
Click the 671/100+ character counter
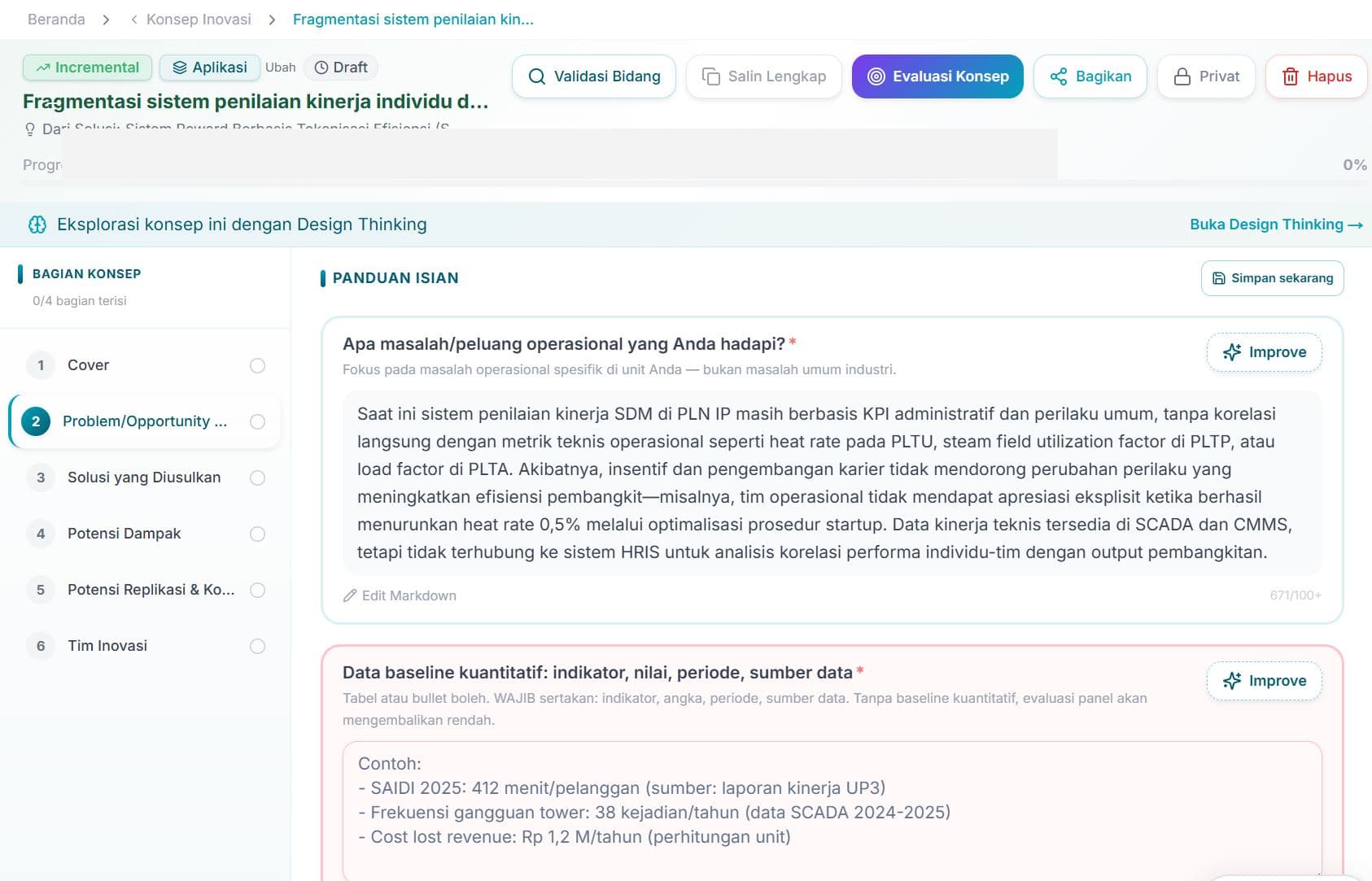pyautogui.click(x=1296, y=595)
